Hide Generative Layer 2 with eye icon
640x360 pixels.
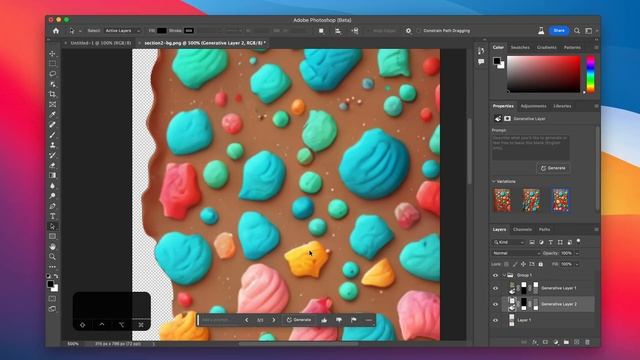(x=496, y=304)
